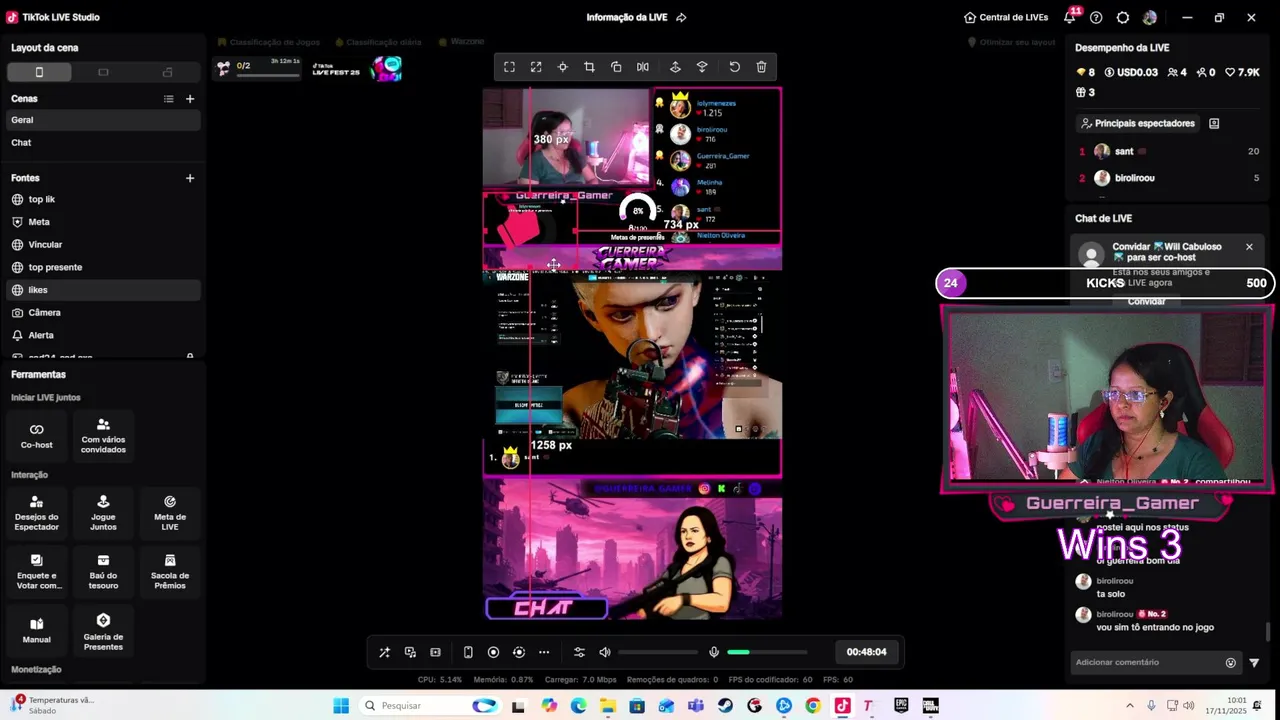Edit LIVE info with share icon
The image size is (1280, 720).
pyautogui.click(x=681, y=17)
